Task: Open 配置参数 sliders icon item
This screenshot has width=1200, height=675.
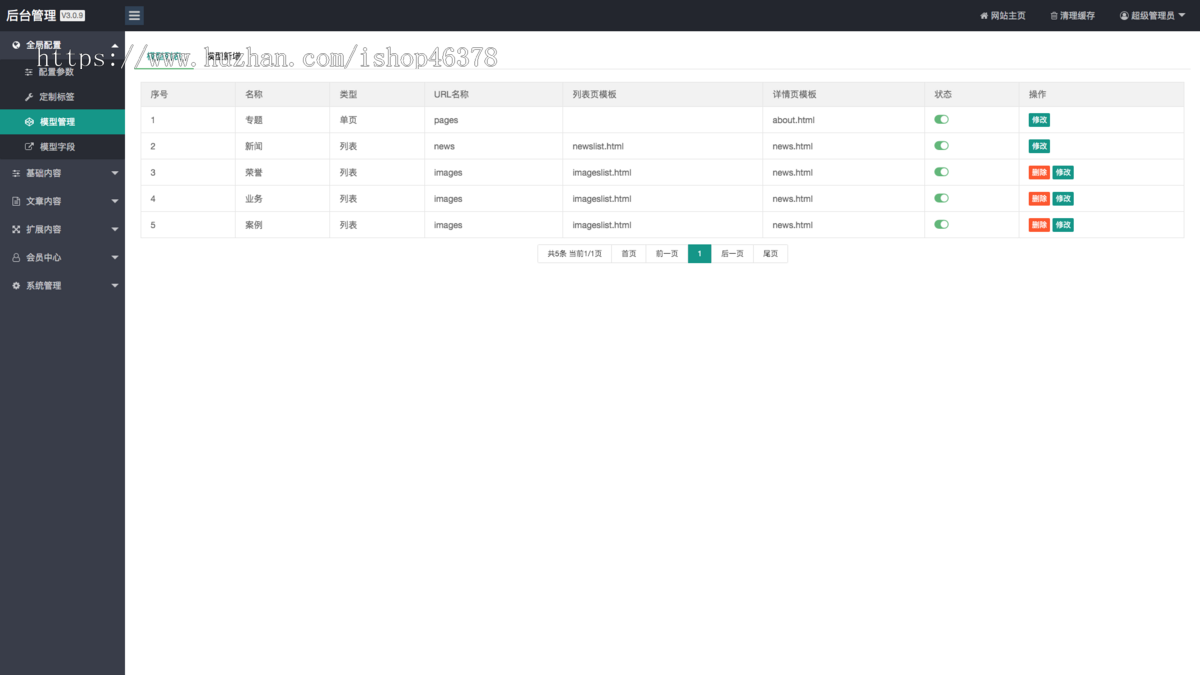Action: (62, 72)
